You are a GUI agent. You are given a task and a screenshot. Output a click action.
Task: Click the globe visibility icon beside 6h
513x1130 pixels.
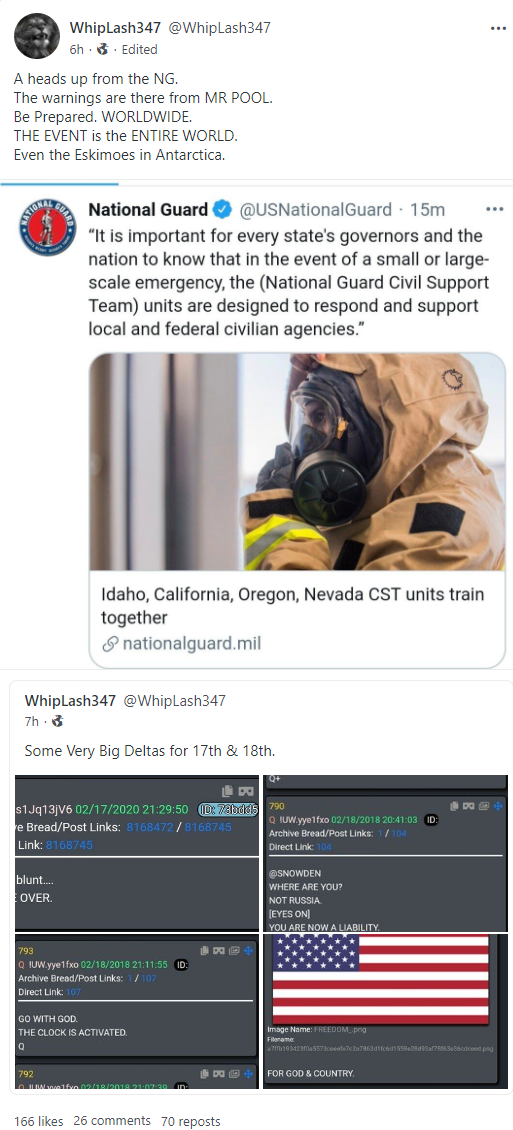102,50
